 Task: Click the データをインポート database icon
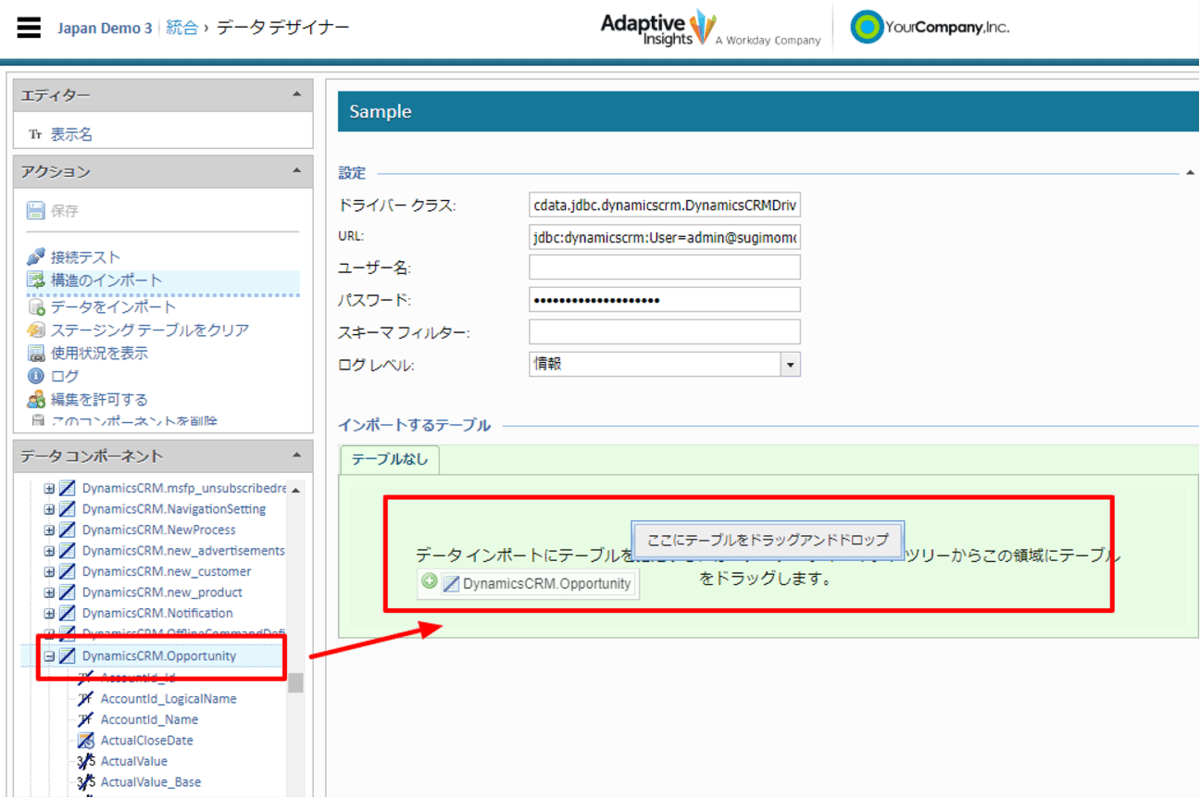coord(36,306)
